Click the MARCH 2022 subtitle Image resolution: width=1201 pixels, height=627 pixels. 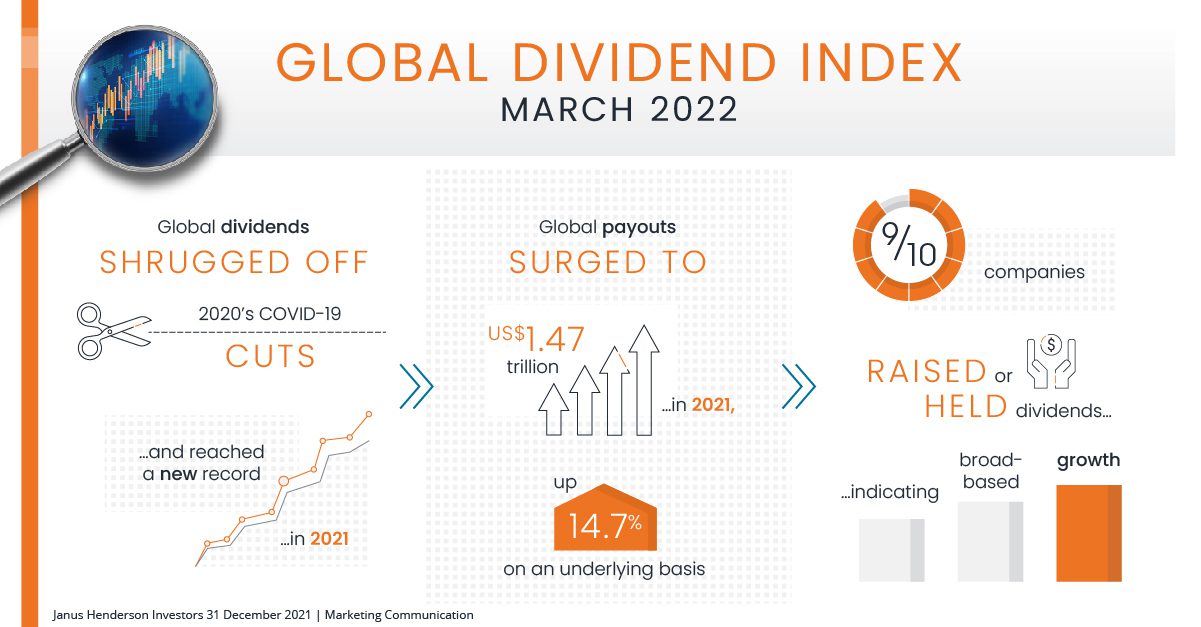pos(619,109)
